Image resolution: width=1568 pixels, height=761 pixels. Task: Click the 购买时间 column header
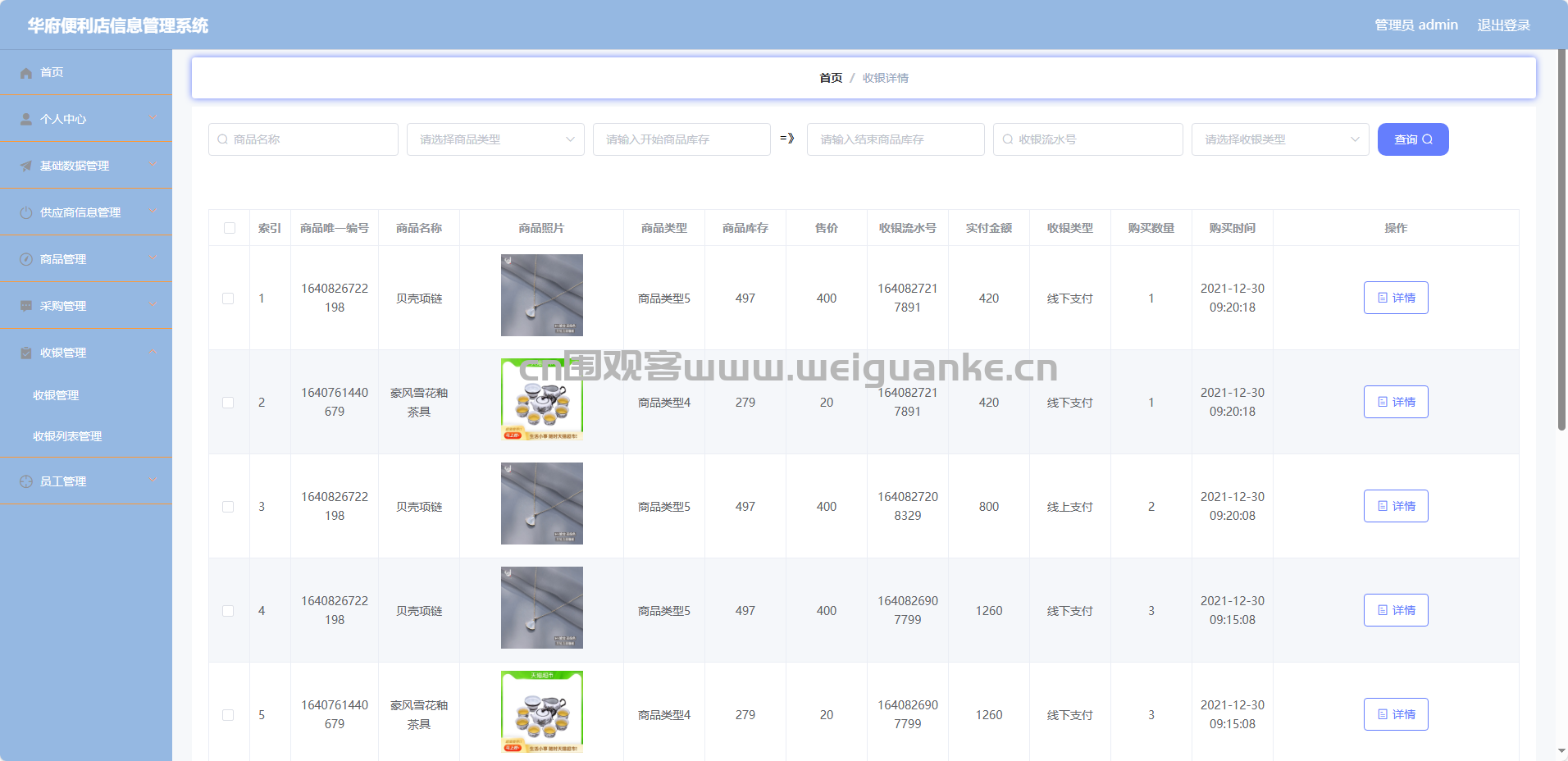pos(1233,228)
